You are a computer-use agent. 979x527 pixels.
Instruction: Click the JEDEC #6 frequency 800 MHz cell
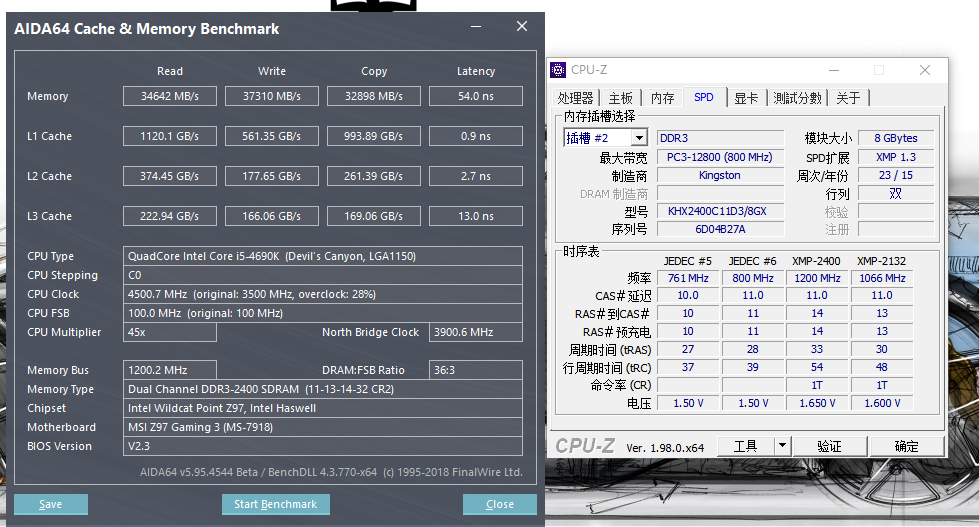point(753,278)
